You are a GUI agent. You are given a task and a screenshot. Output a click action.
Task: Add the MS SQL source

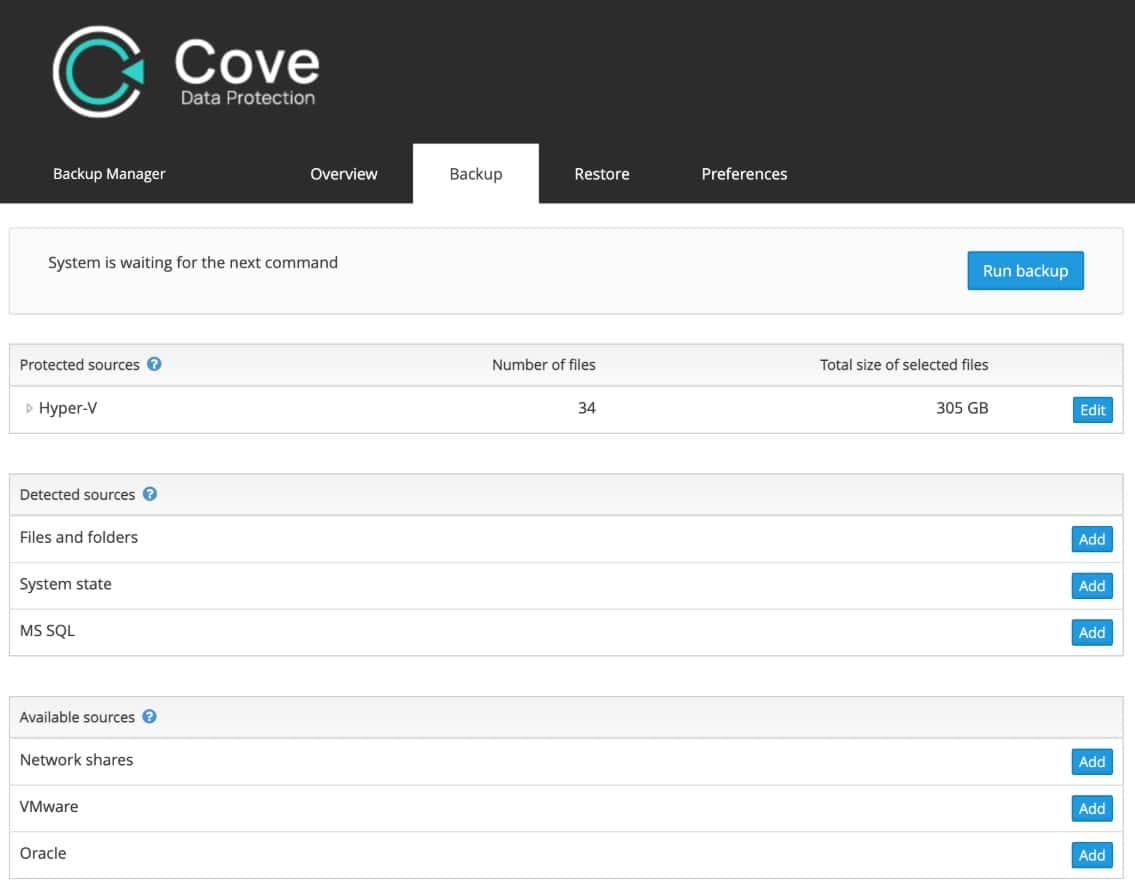click(x=1092, y=632)
